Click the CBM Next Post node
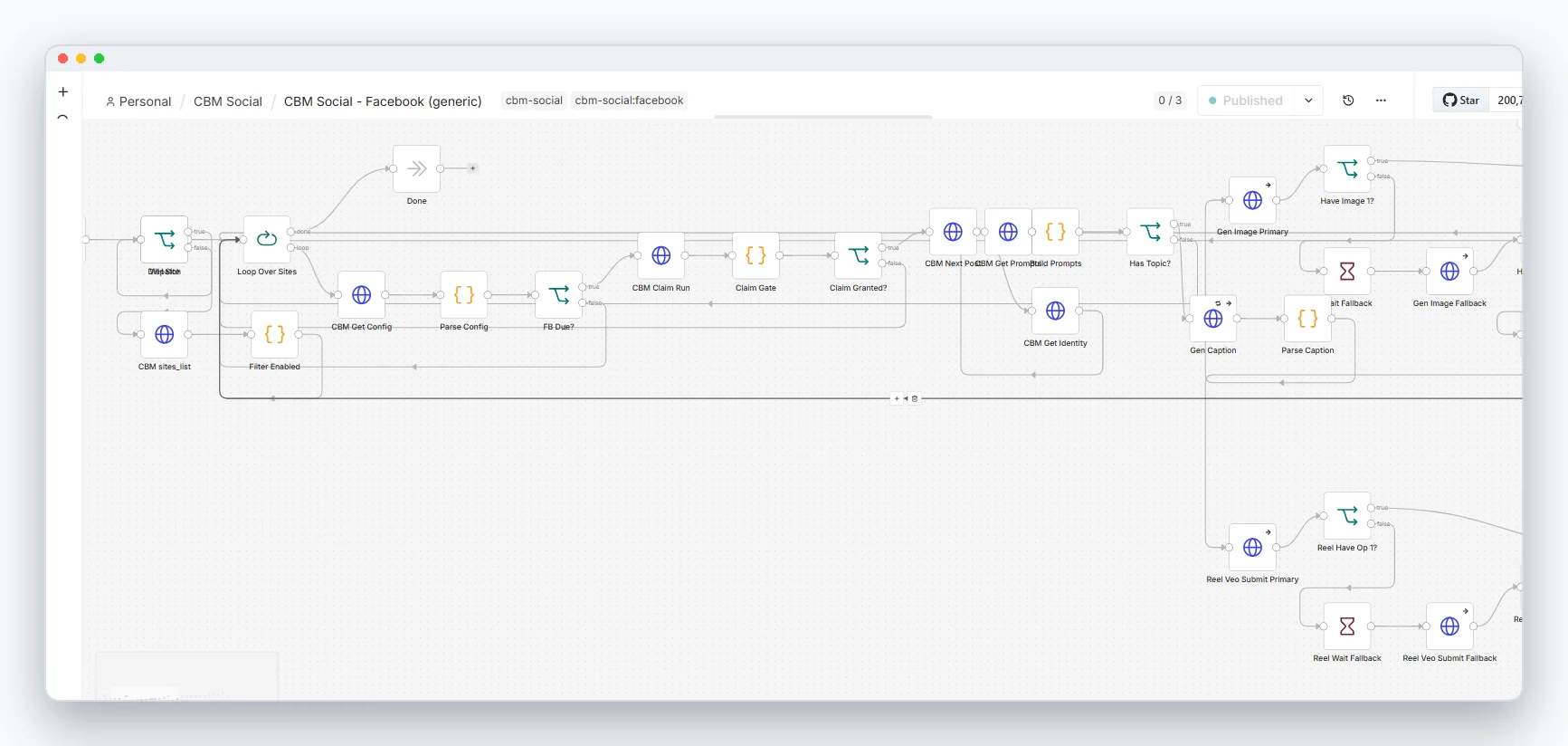The width and height of the screenshot is (1568, 746). (953, 232)
